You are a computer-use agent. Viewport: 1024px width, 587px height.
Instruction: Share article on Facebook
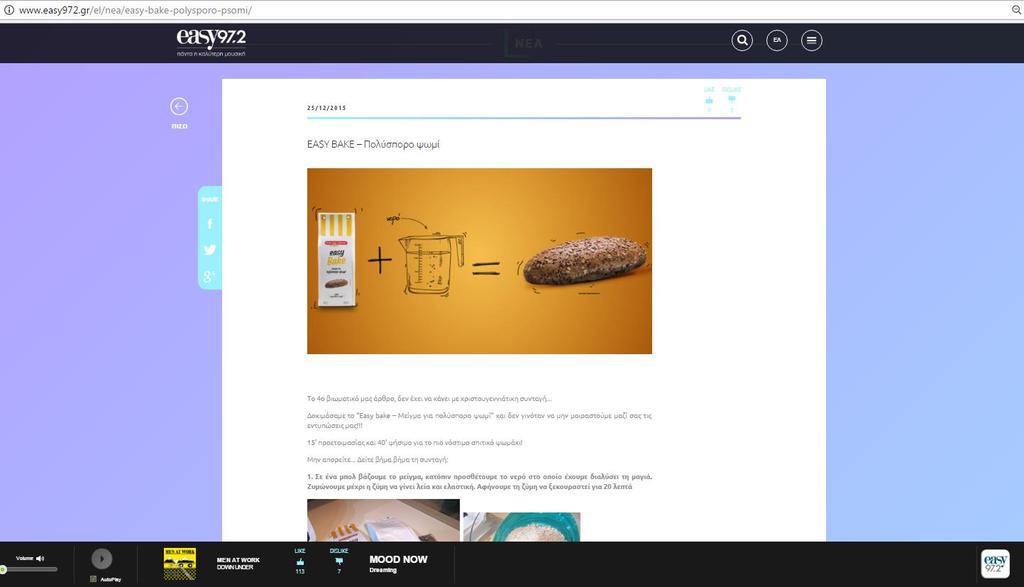click(x=210, y=224)
